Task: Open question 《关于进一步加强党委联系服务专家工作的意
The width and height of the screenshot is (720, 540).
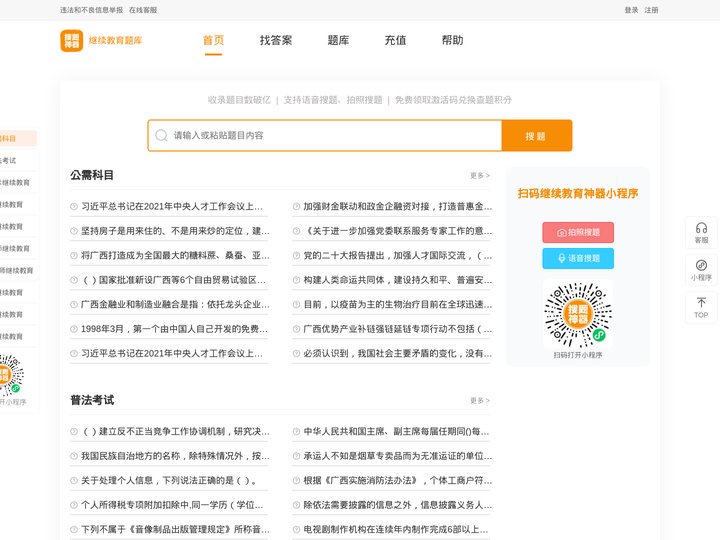Action: coord(398,231)
